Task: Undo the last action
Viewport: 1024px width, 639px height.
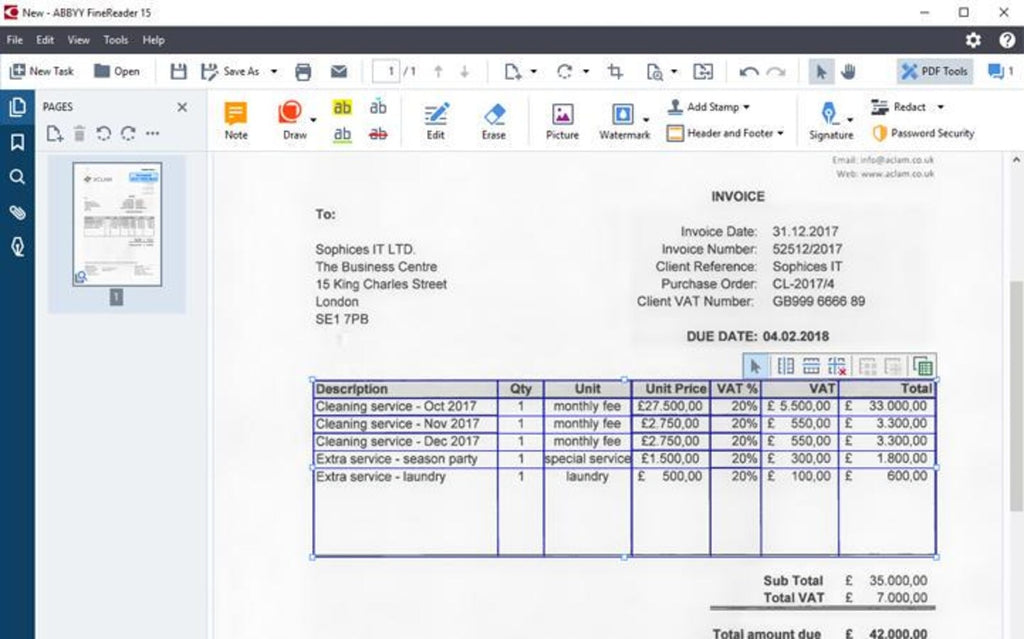Action: tap(748, 71)
